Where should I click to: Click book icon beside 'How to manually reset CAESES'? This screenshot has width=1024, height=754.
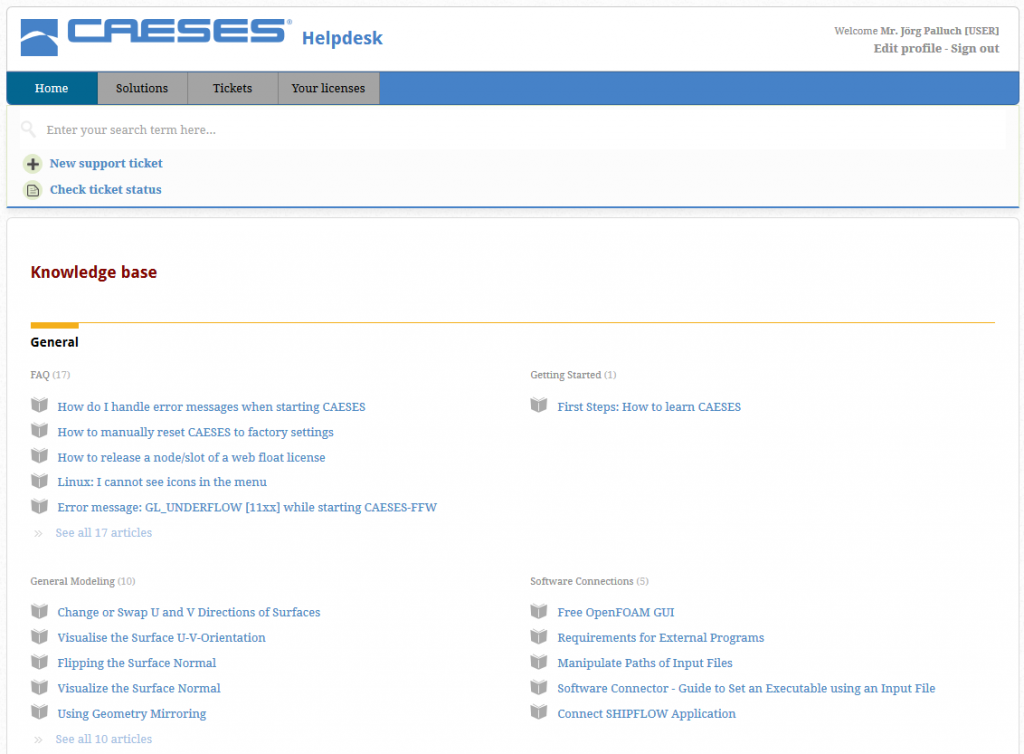pyautogui.click(x=39, y=431)
